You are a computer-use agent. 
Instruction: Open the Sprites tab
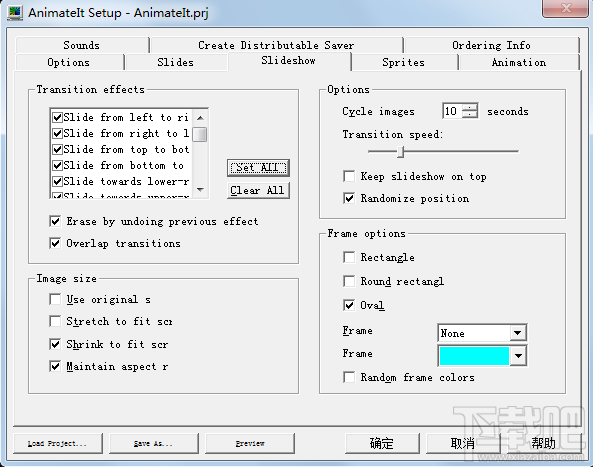[404, 62]
